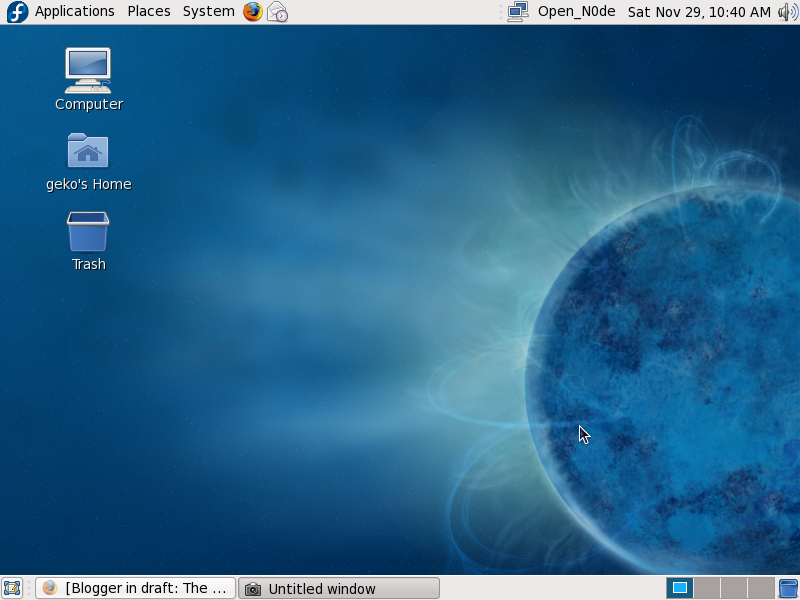Click the panel applet at bottom-right corner
The image size is (800, 600).
[789, 588]
